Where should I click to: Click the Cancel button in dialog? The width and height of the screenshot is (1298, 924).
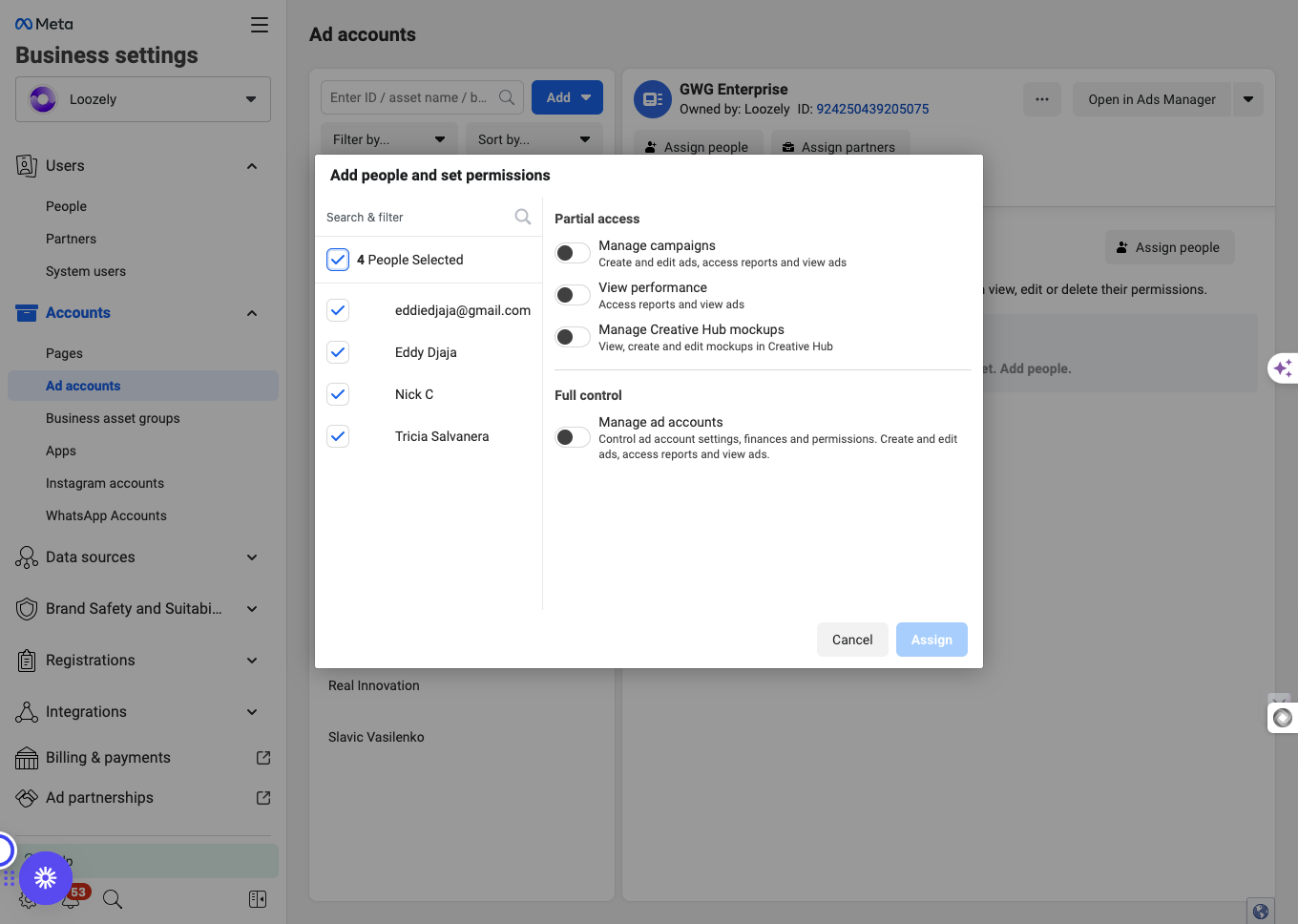tap(852, 640)
